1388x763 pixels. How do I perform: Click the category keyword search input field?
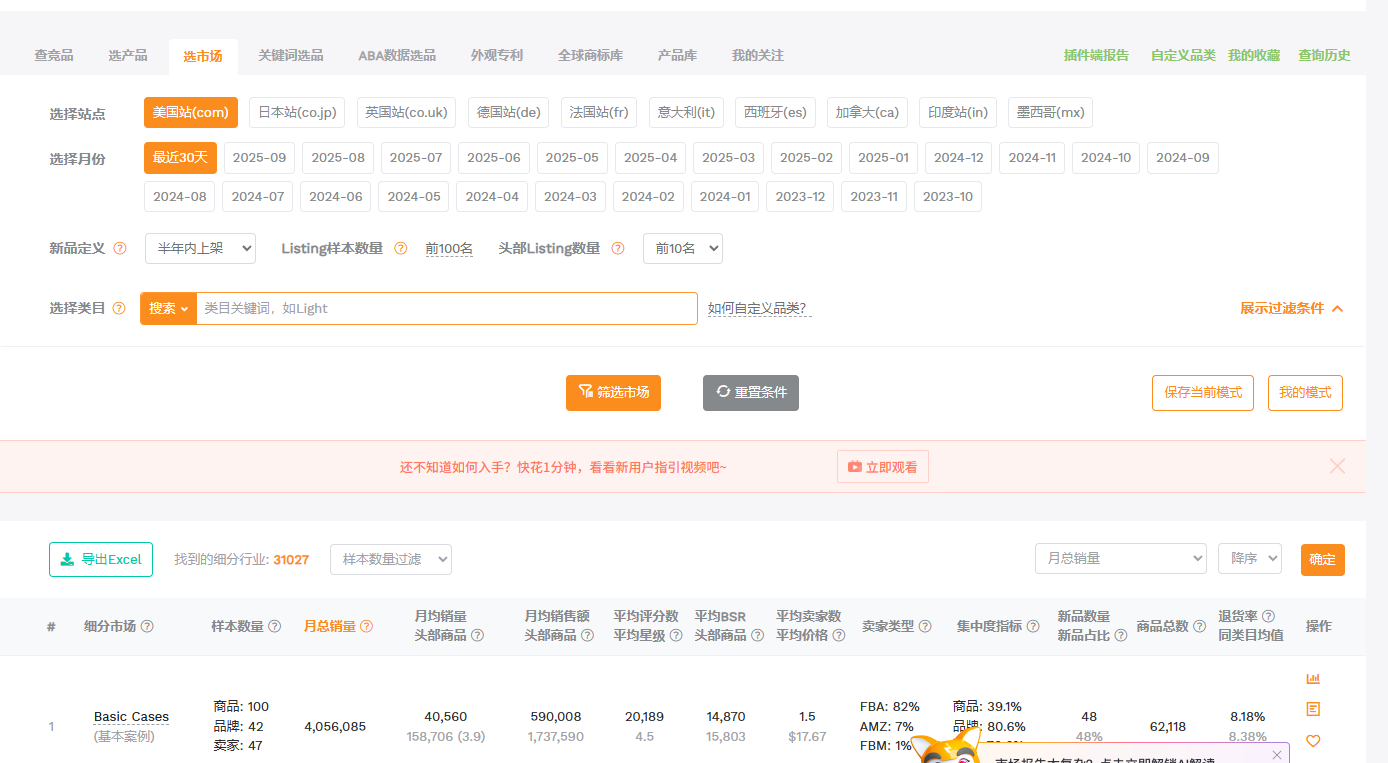(x=446, y=309)
